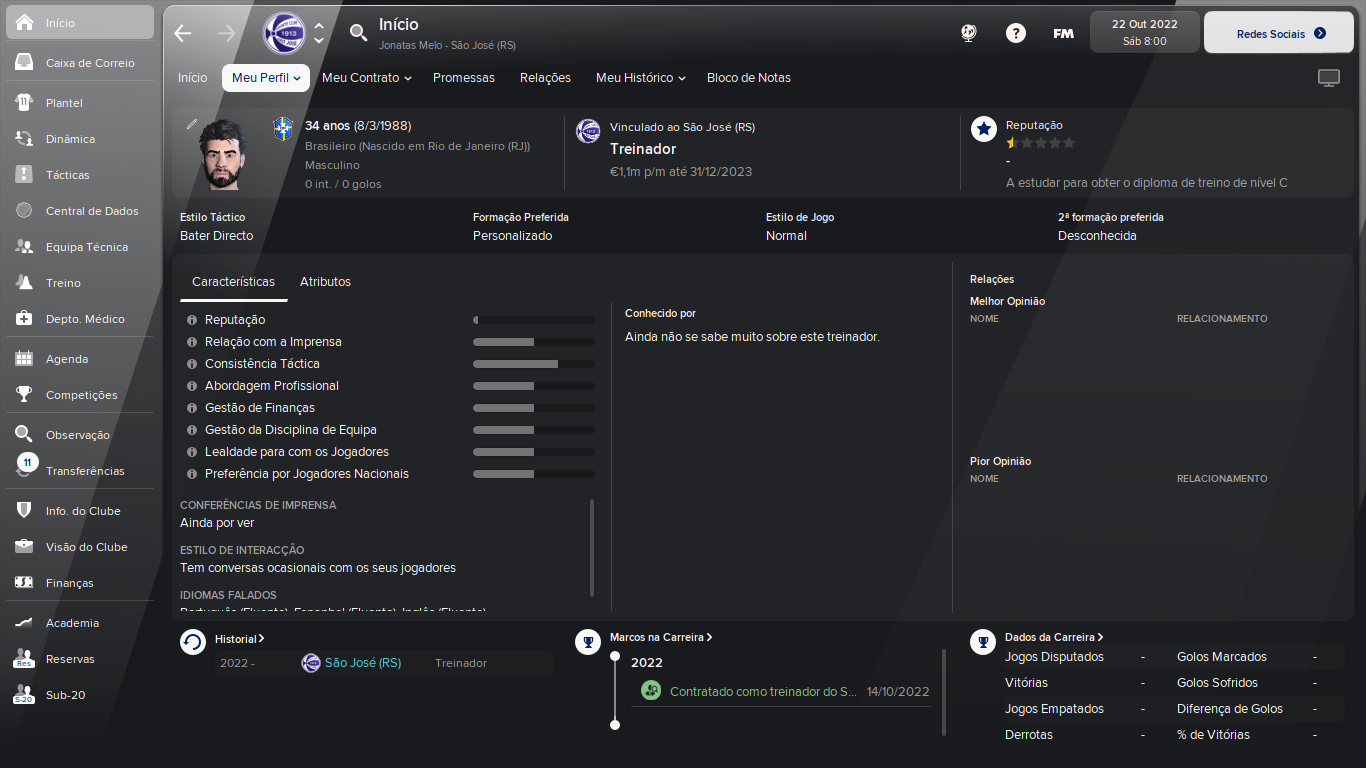Screen dimensions: 1366x768
Task: Click the Consistência Táctica progress bar
Action: click(533, 364)
